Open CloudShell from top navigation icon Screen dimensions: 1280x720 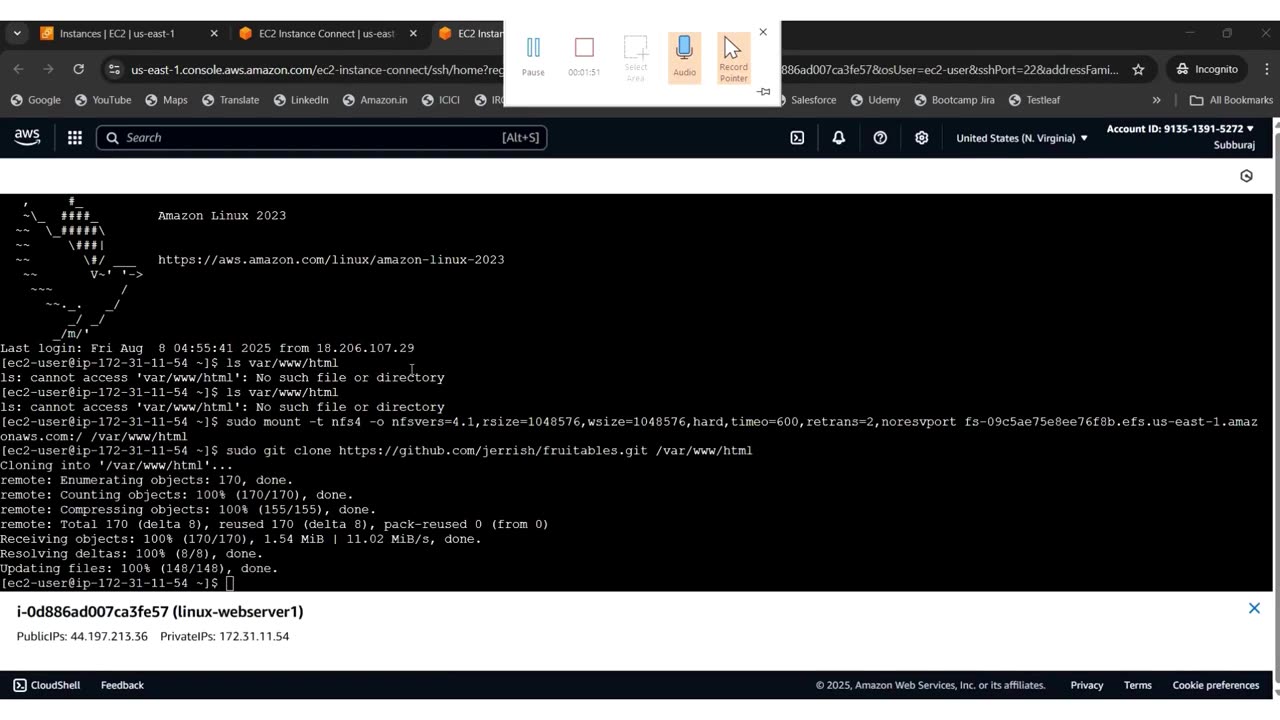click(797, 138)
